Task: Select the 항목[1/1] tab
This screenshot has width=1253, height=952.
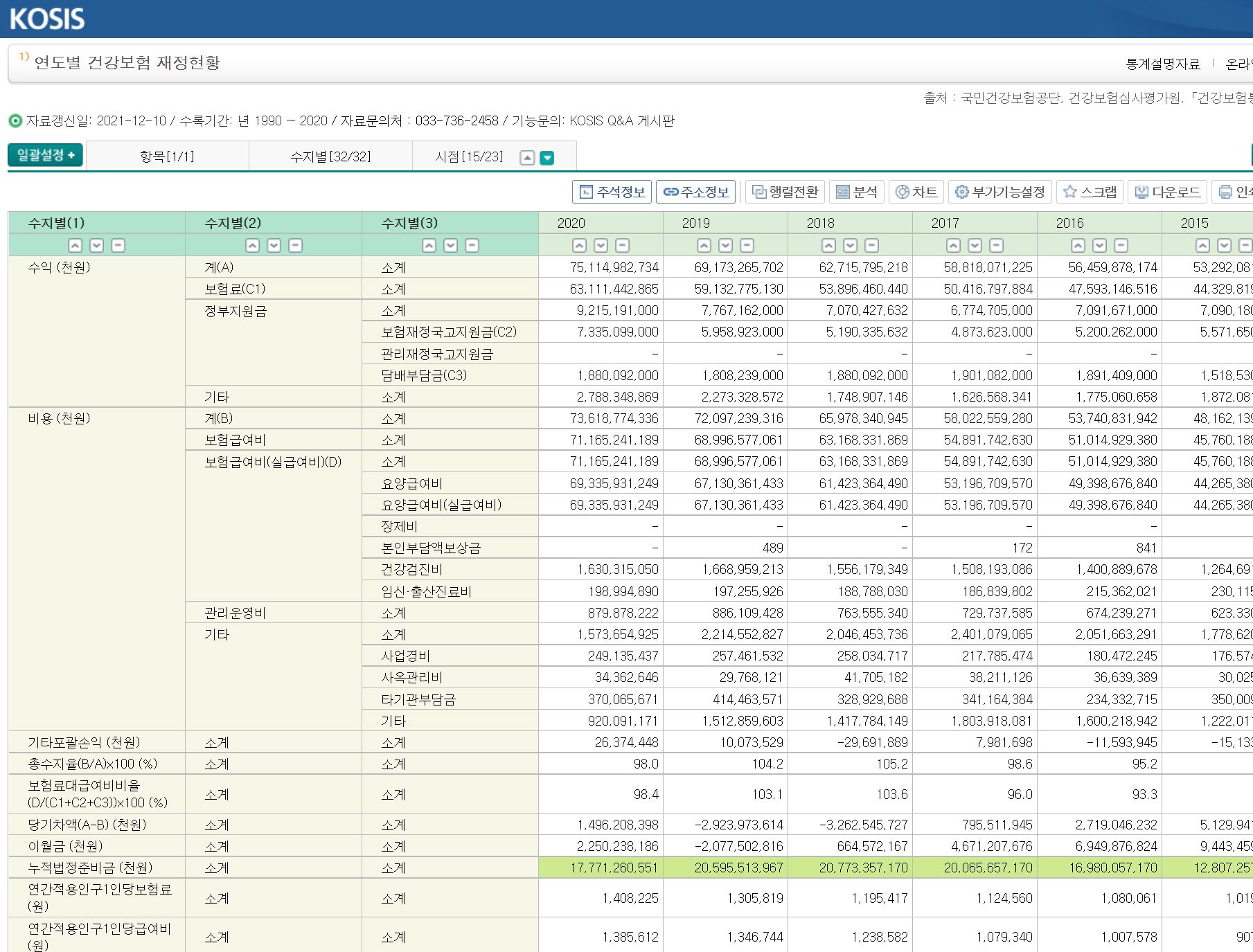Action: [167, 156]
